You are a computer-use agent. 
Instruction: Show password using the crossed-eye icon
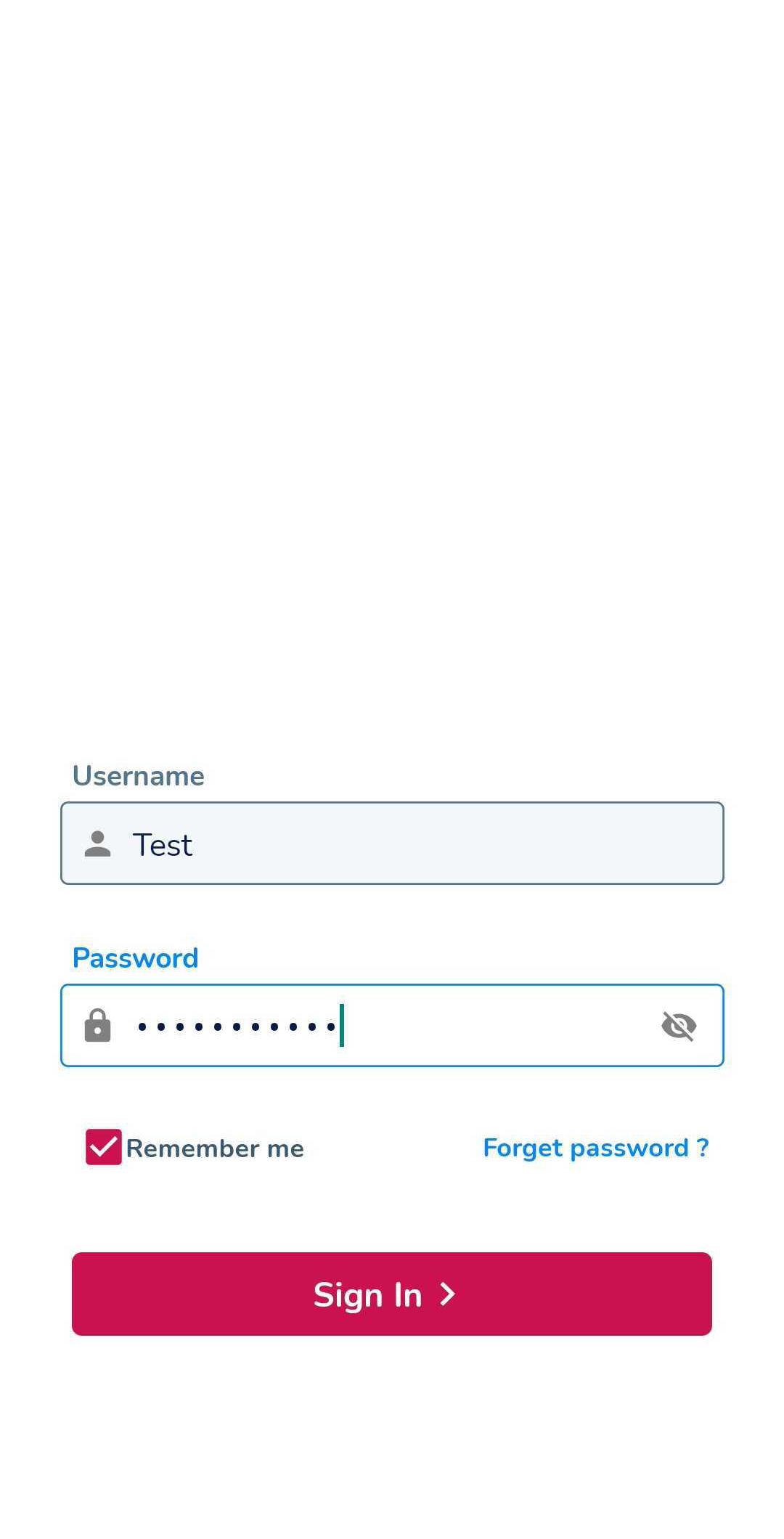pyautogui.click(x=679, y=1026)
